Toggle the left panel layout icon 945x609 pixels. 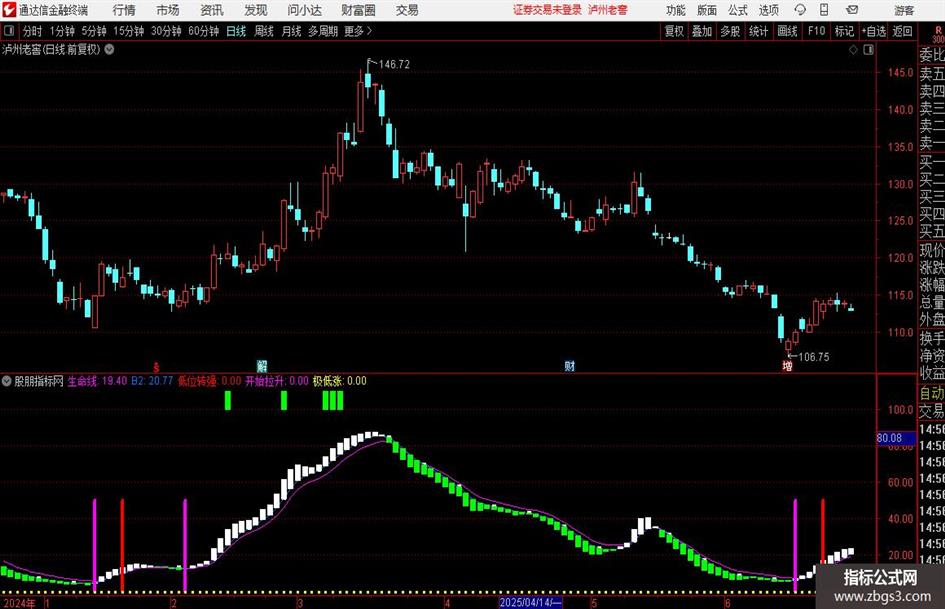(8, 31)
